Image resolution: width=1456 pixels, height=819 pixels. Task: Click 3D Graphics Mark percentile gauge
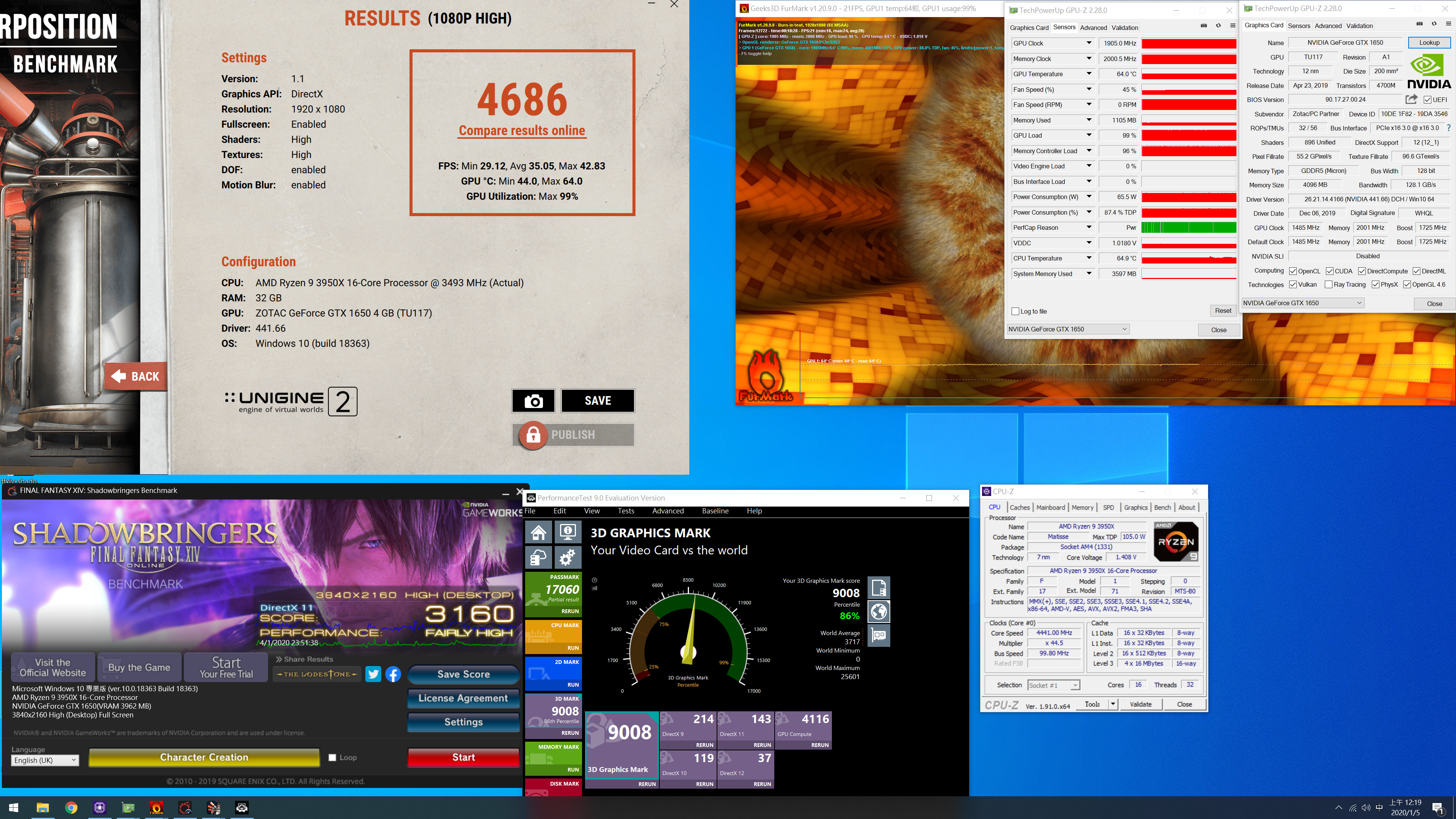pyautogui.click(x=688, y=636)
